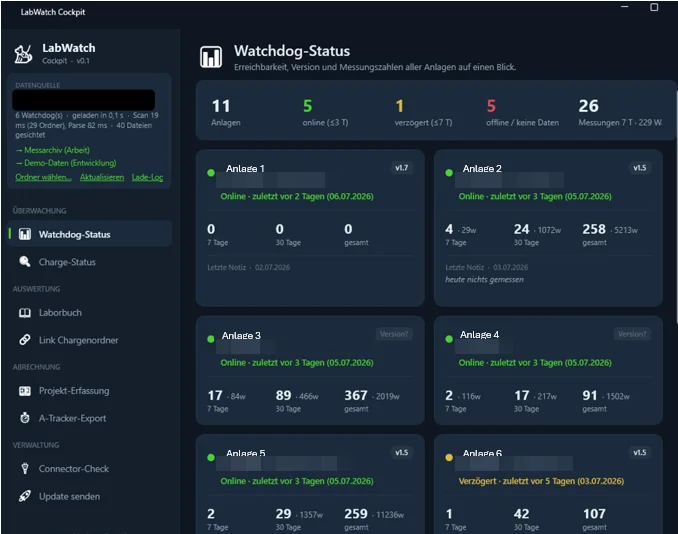This screenshot has width=678, height=534.
Task: Click the redacted Datenquelle path field
Action: (x=83, y=100)
